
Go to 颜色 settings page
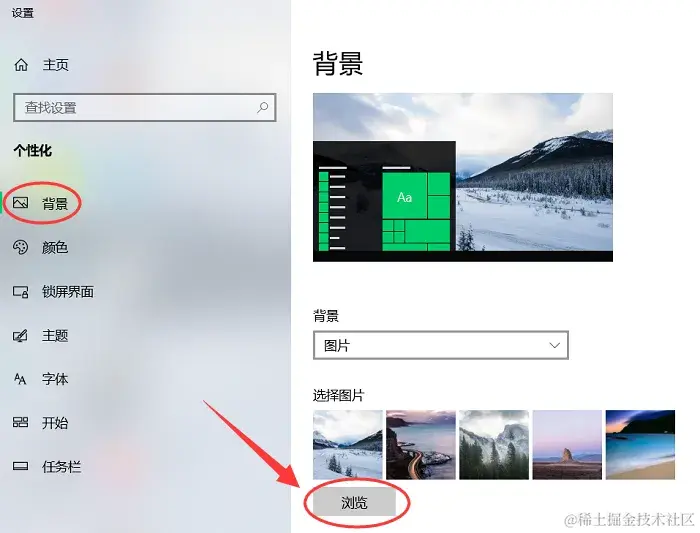click(x=54, y=247)
